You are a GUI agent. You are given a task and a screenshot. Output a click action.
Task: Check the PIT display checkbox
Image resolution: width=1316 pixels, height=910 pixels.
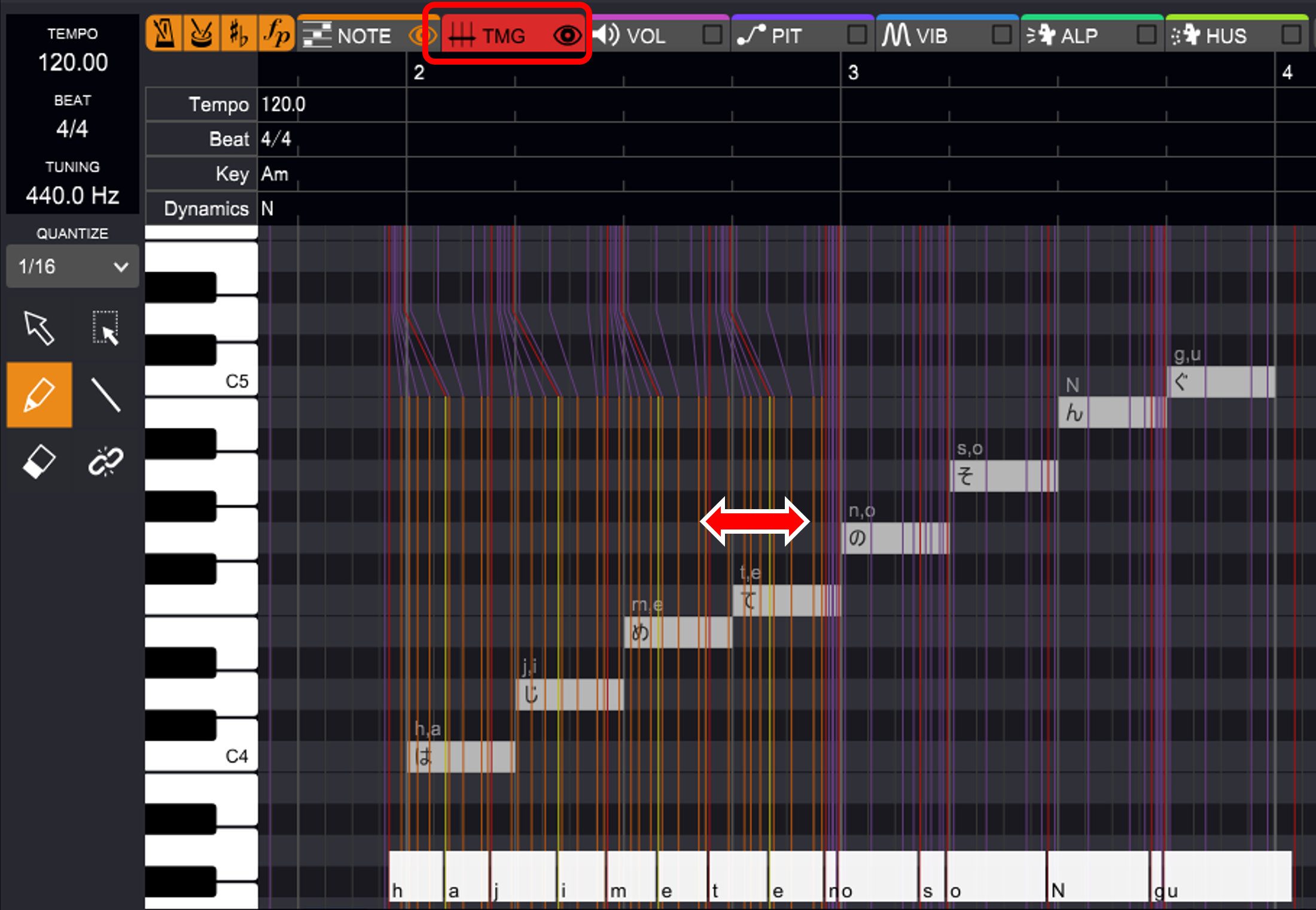pos(857,35)
